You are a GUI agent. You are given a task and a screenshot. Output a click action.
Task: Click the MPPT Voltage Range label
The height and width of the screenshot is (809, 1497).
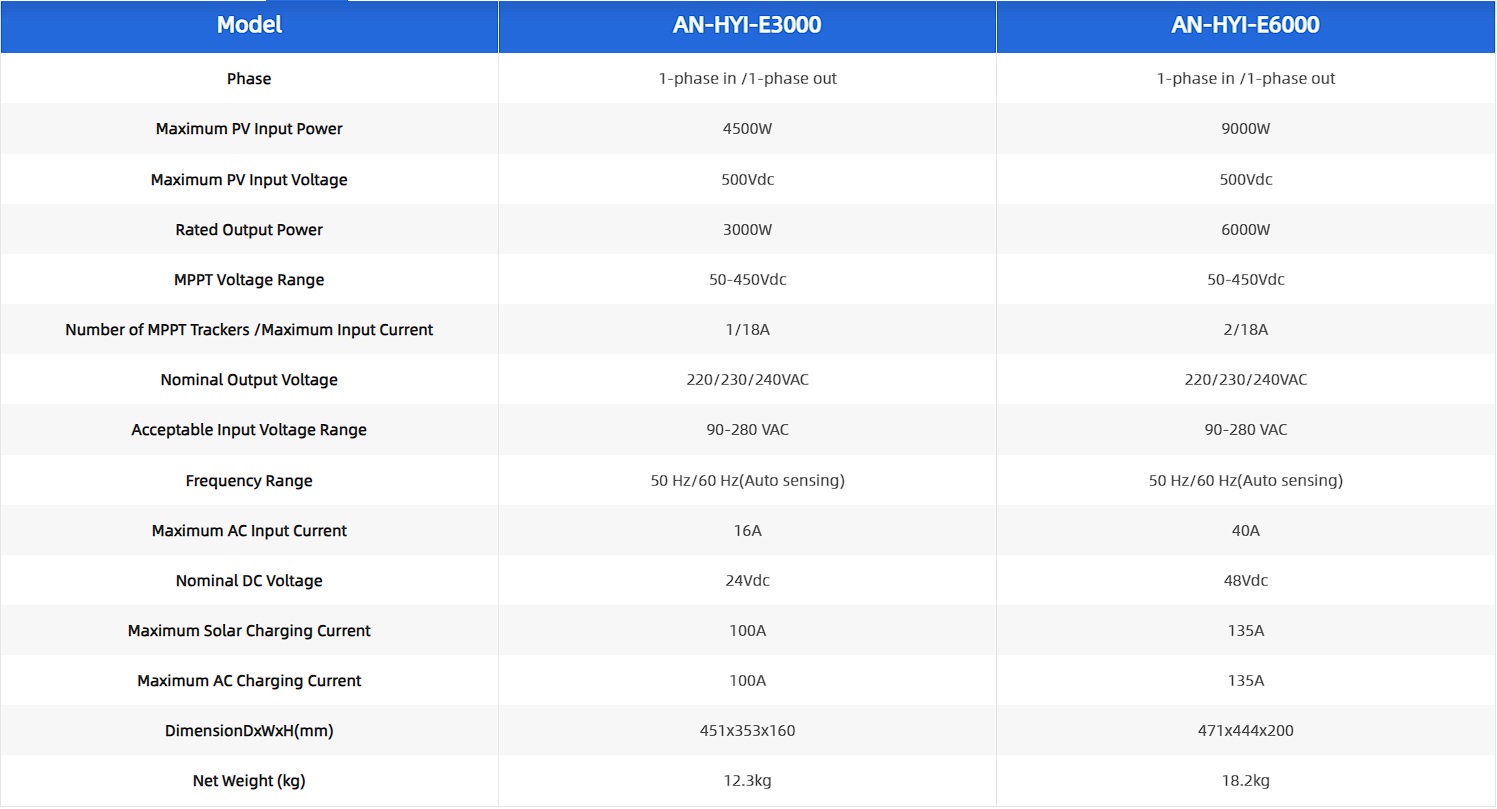249,280
